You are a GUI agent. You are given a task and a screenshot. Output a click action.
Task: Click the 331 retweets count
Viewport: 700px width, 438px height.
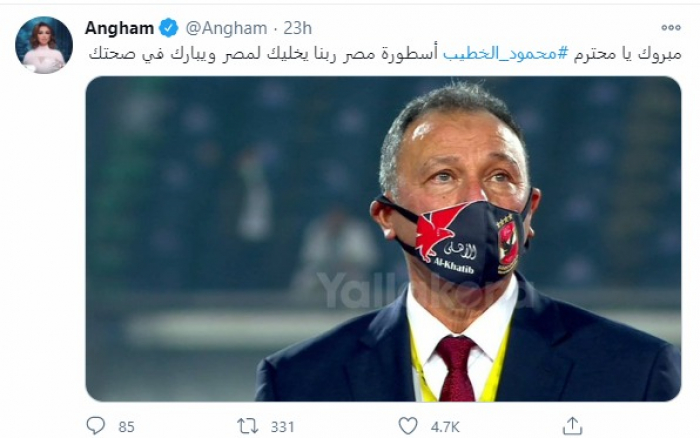click(282, 427)
